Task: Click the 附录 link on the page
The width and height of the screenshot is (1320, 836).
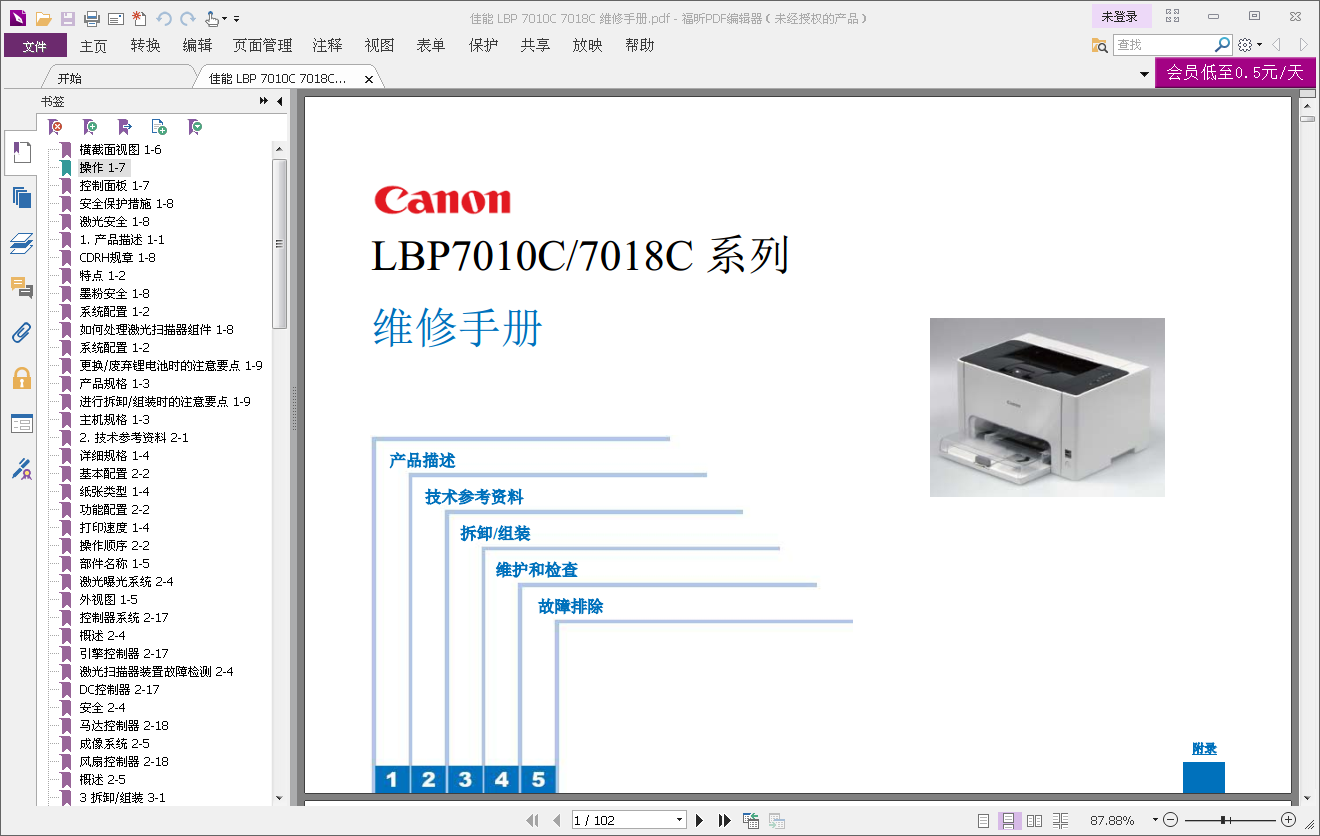Action: [x=1204, y=749]
